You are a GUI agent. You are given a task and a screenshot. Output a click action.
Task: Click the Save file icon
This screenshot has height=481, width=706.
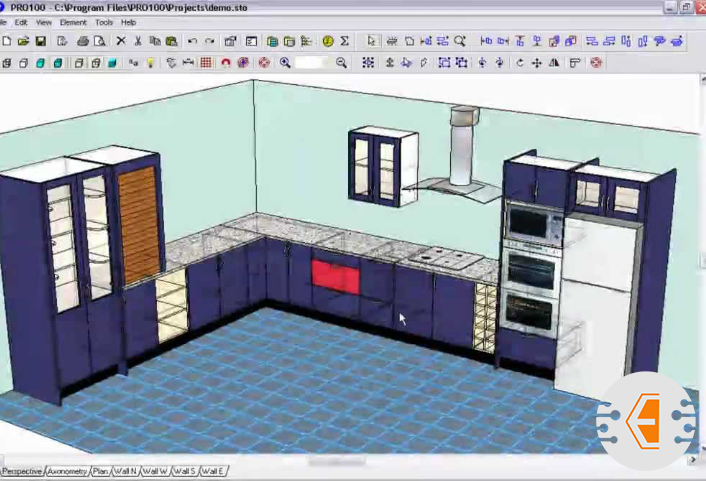(x=41, y=41)
